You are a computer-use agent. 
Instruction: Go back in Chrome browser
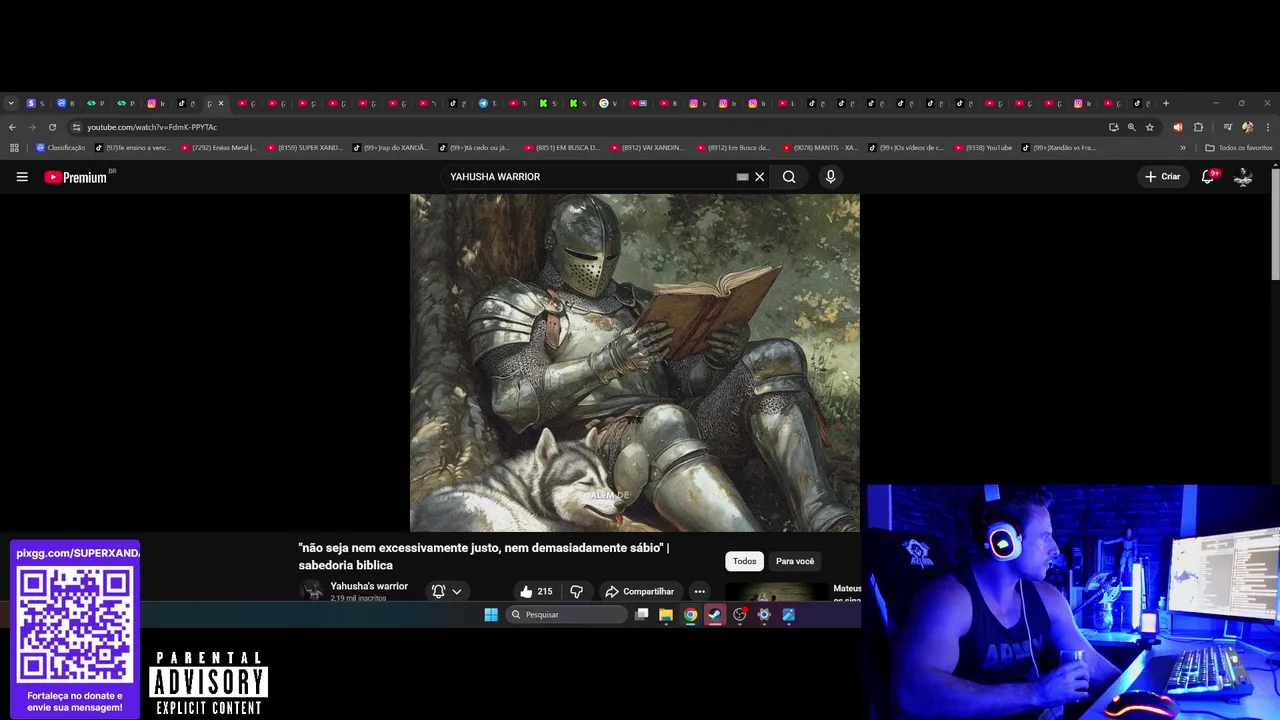point(12,127)
